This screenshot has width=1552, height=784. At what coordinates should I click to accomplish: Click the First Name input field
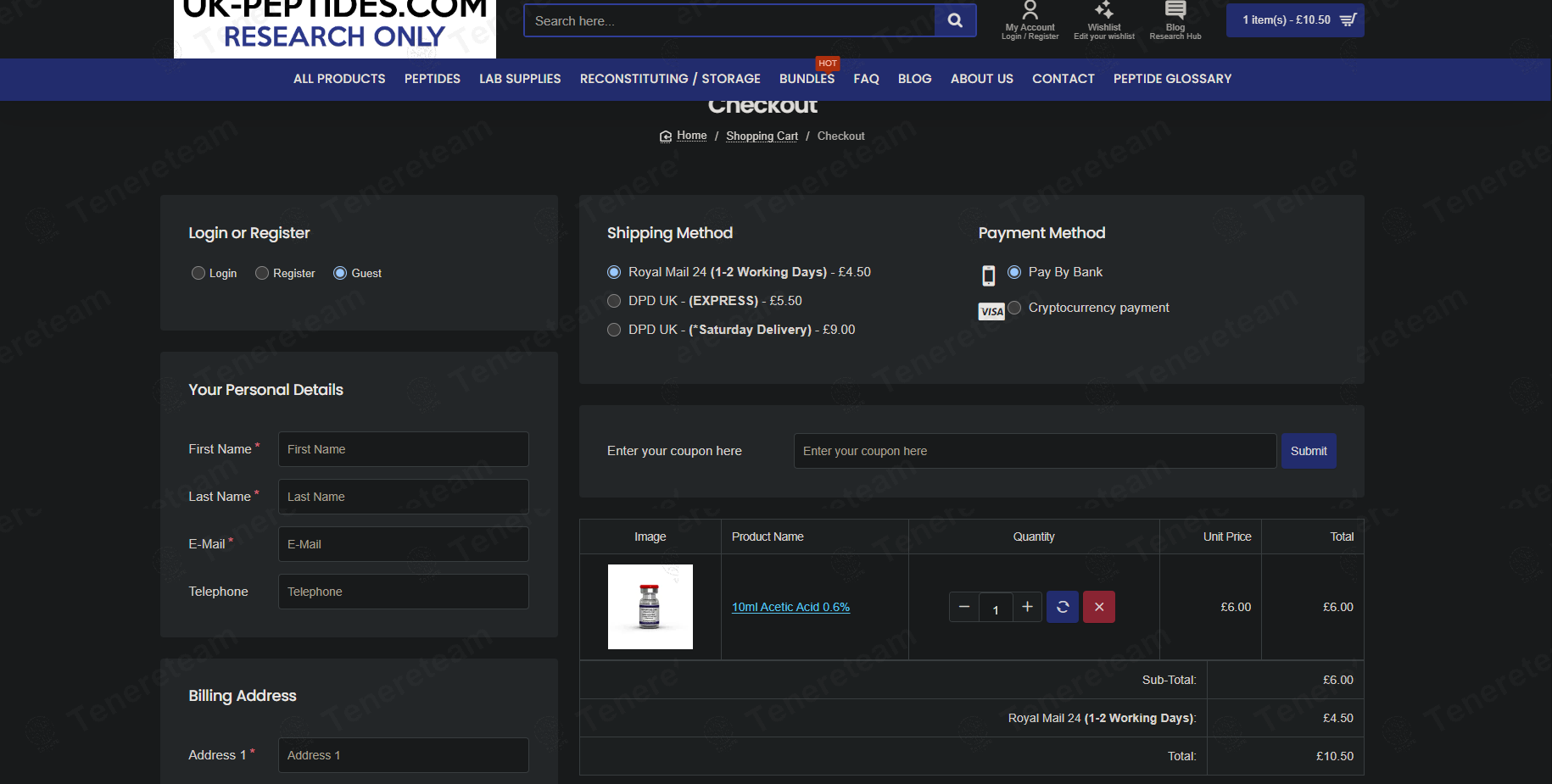click(403, 449)
